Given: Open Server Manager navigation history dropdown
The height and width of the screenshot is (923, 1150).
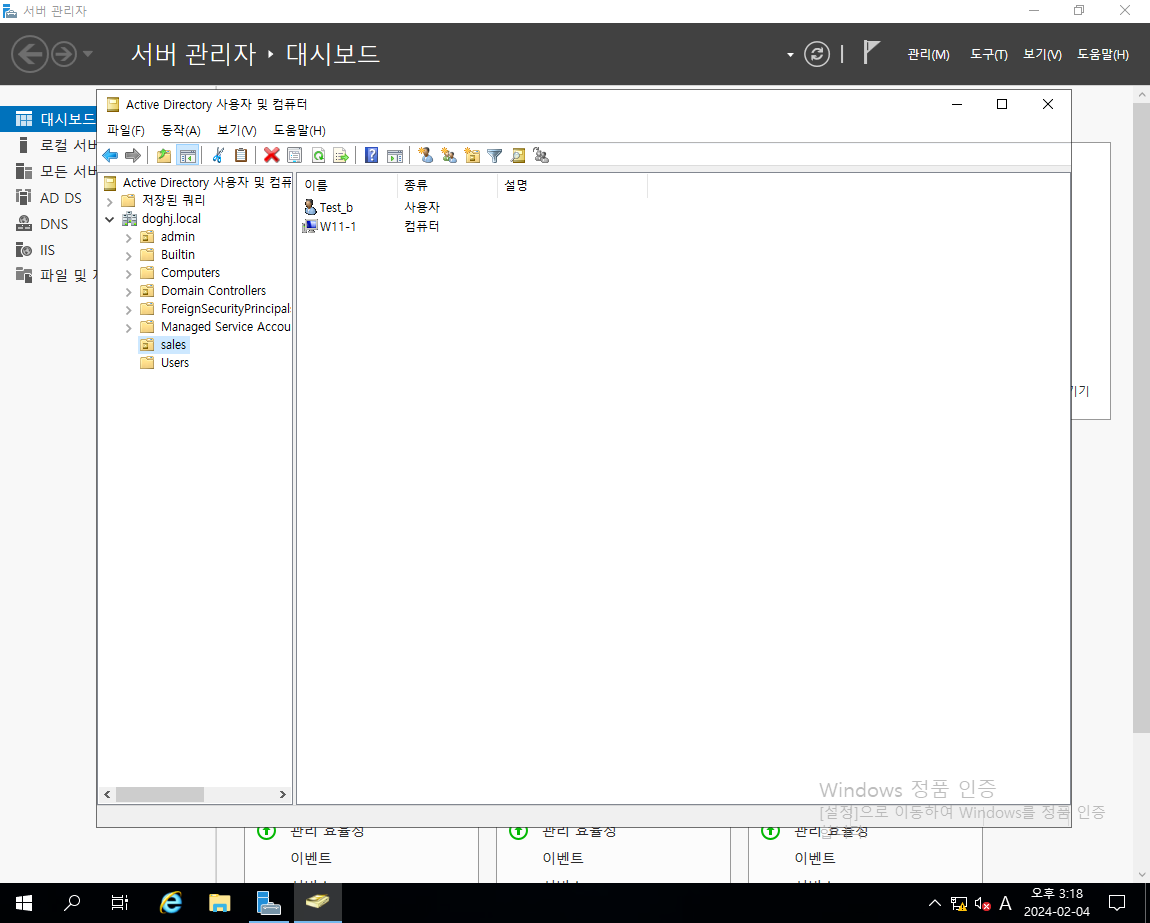Looking at the screenshot, I should [88, 54].
